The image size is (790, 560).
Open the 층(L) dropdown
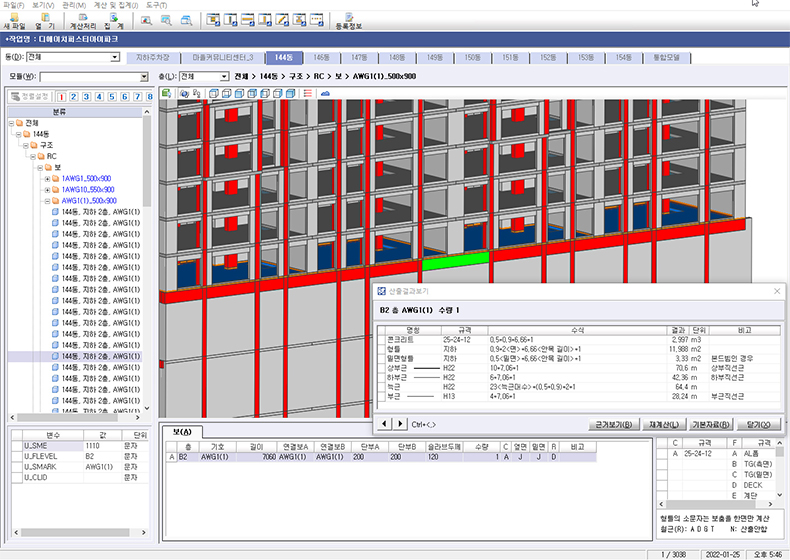point(224,76)
